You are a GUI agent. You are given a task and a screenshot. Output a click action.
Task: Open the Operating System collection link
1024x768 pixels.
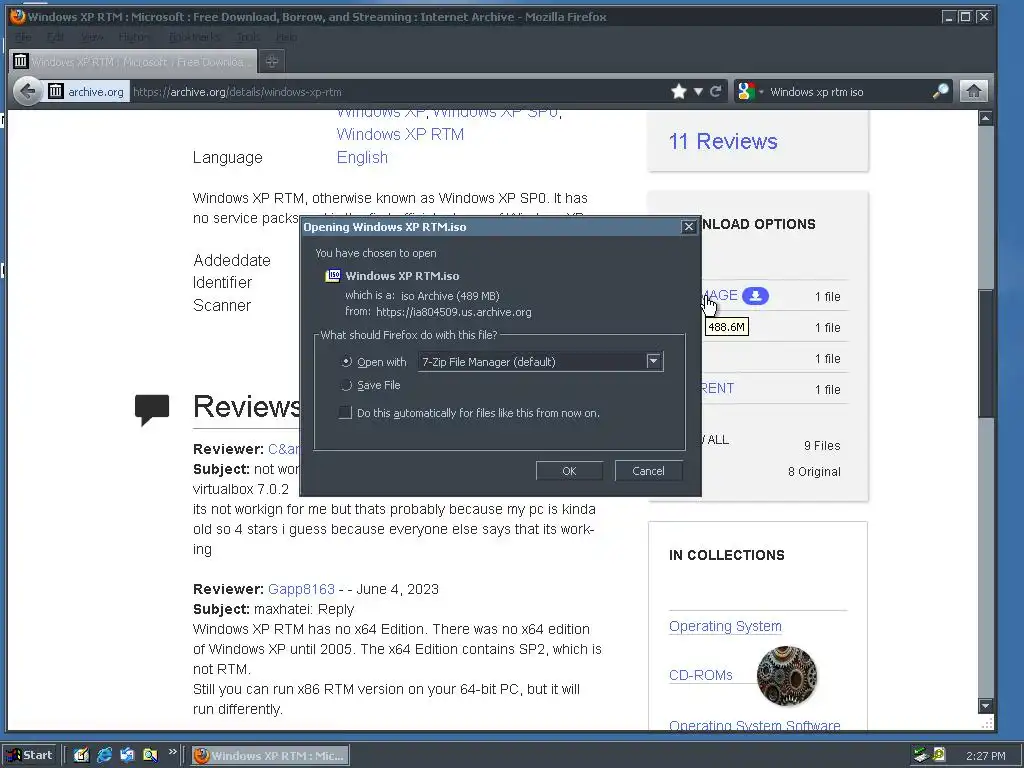tap(725, 626)
